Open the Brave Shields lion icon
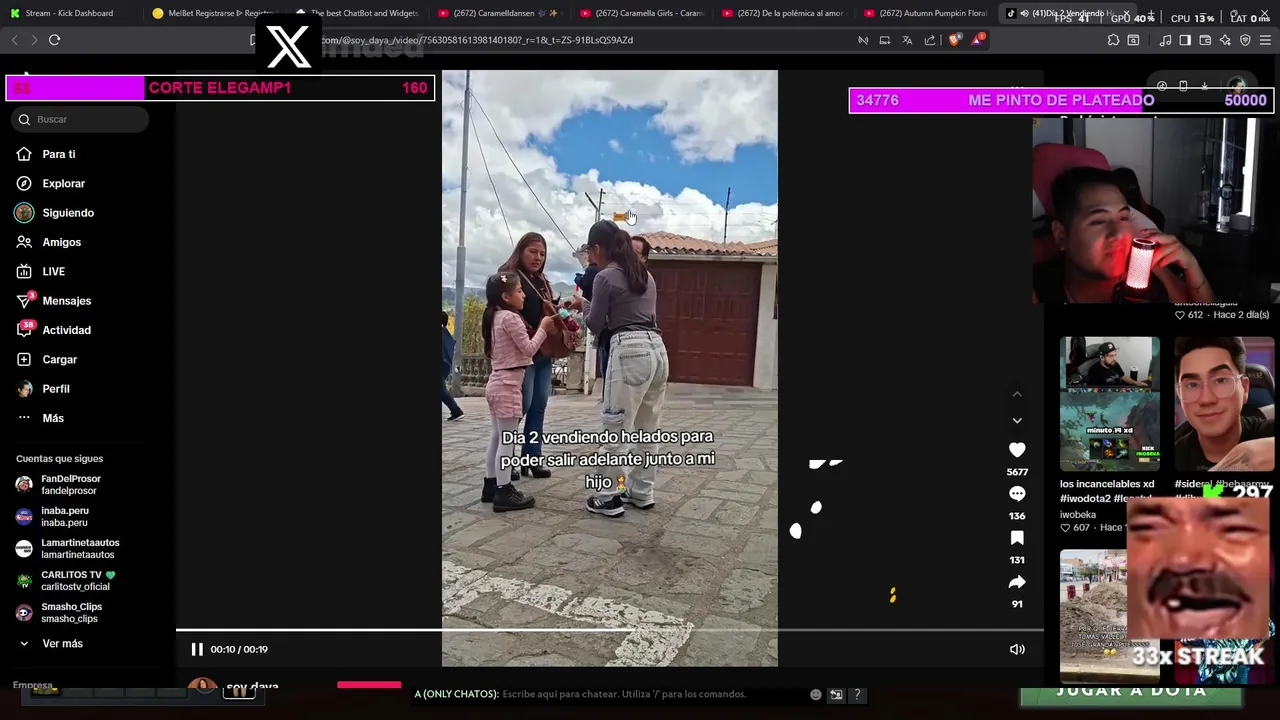The image size is (1280, 720). click(x=954, y=40)
